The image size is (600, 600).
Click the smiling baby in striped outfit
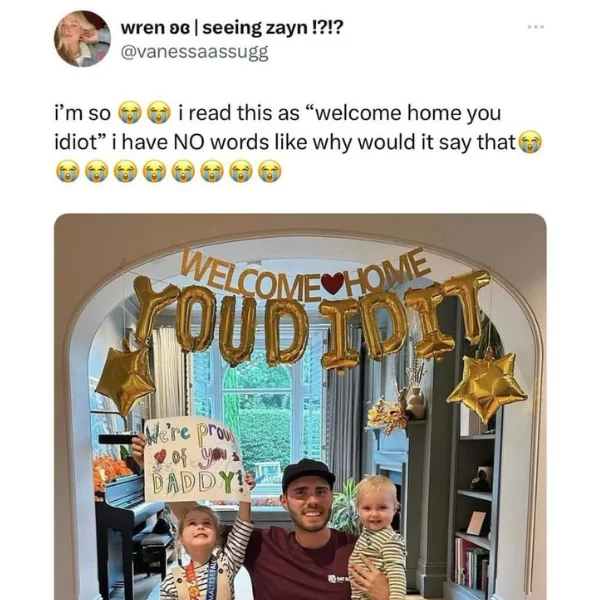[377, 536]
